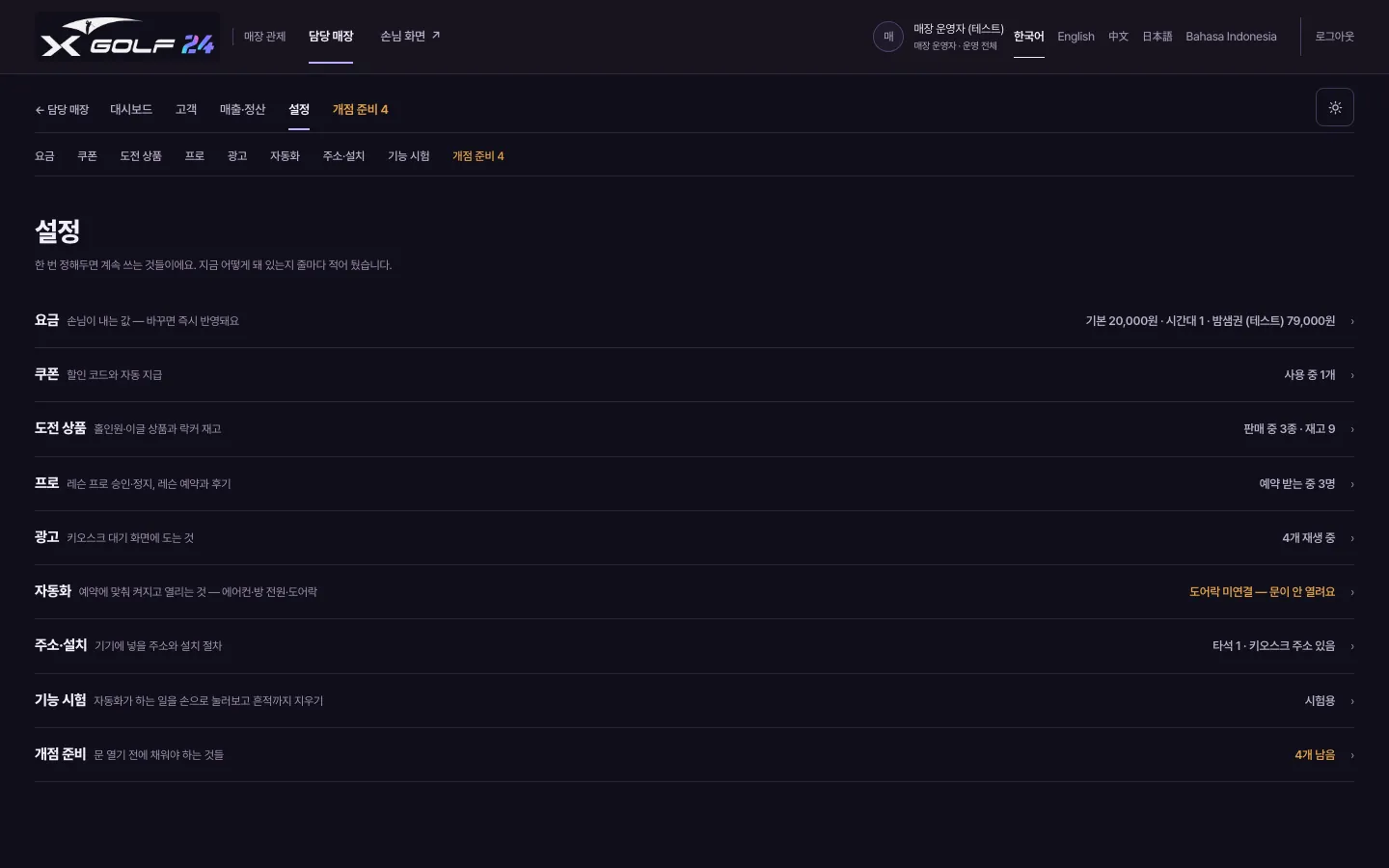Toggle the light/dark theme sun icon

point(1334,107)
